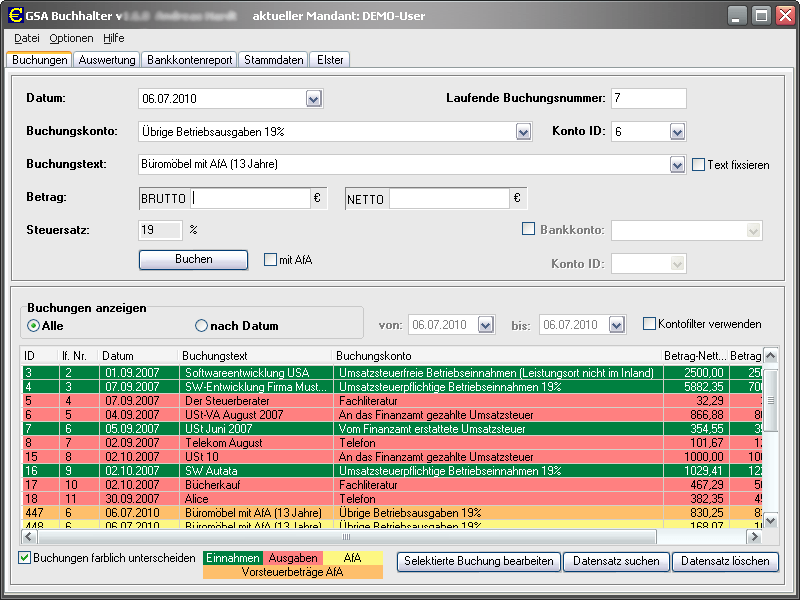This screenshot has width=800, height=600.
Task: Open the 'bis' date dropdown
Action: [615, 324]
